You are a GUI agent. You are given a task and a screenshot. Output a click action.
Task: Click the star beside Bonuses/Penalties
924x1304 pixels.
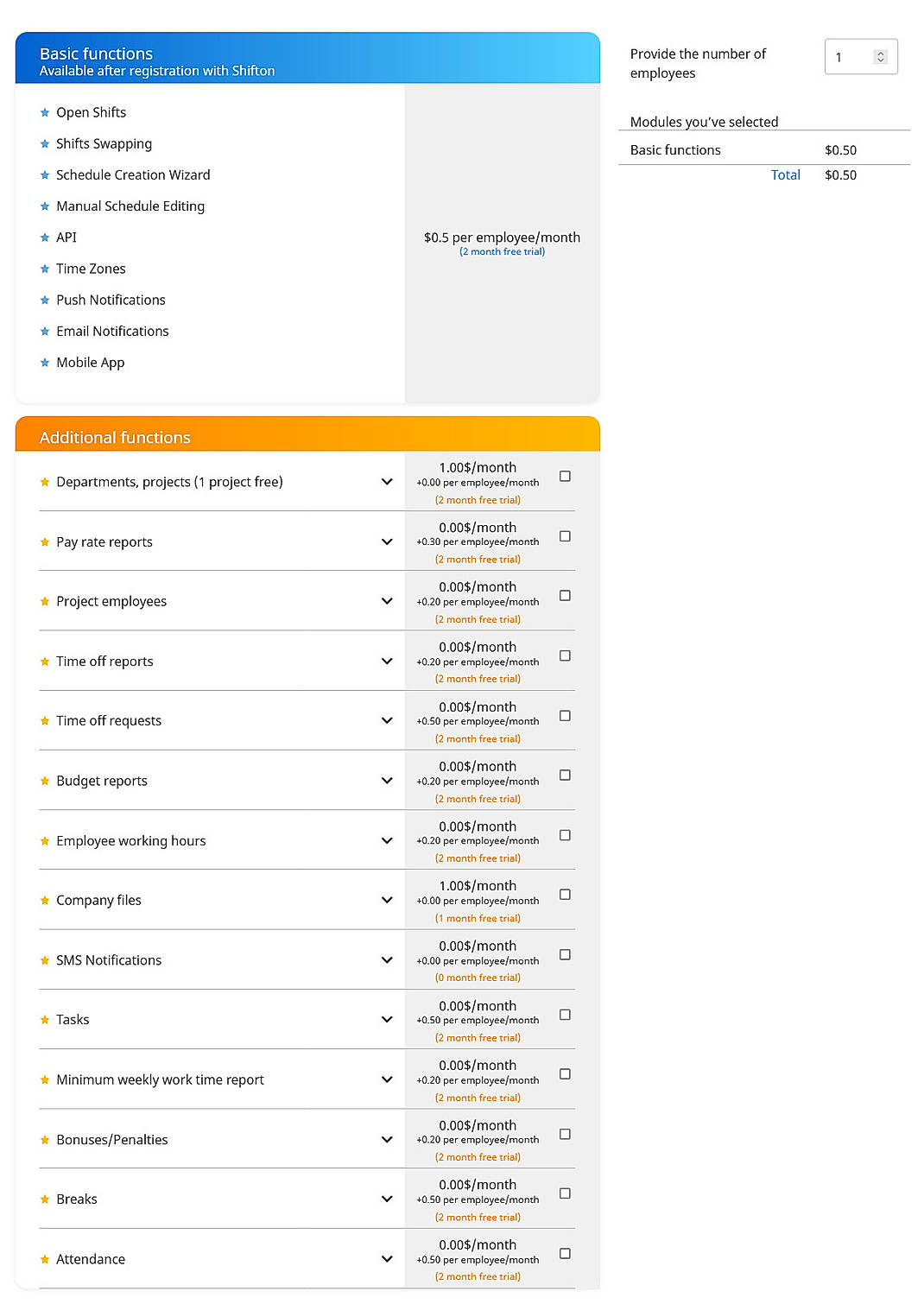point(45,1139)
